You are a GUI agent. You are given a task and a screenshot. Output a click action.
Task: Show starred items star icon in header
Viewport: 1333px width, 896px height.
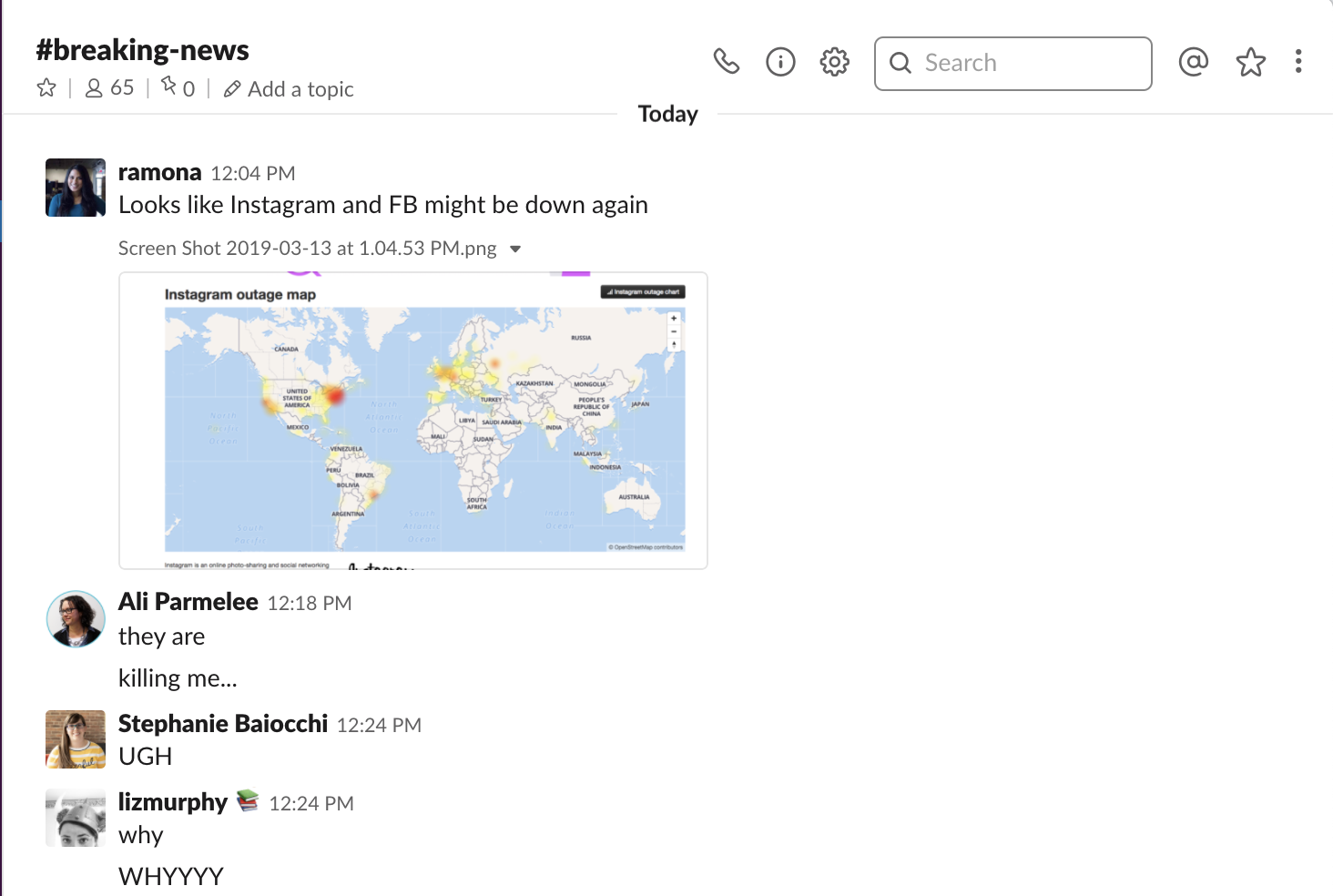click(1250, 62)
